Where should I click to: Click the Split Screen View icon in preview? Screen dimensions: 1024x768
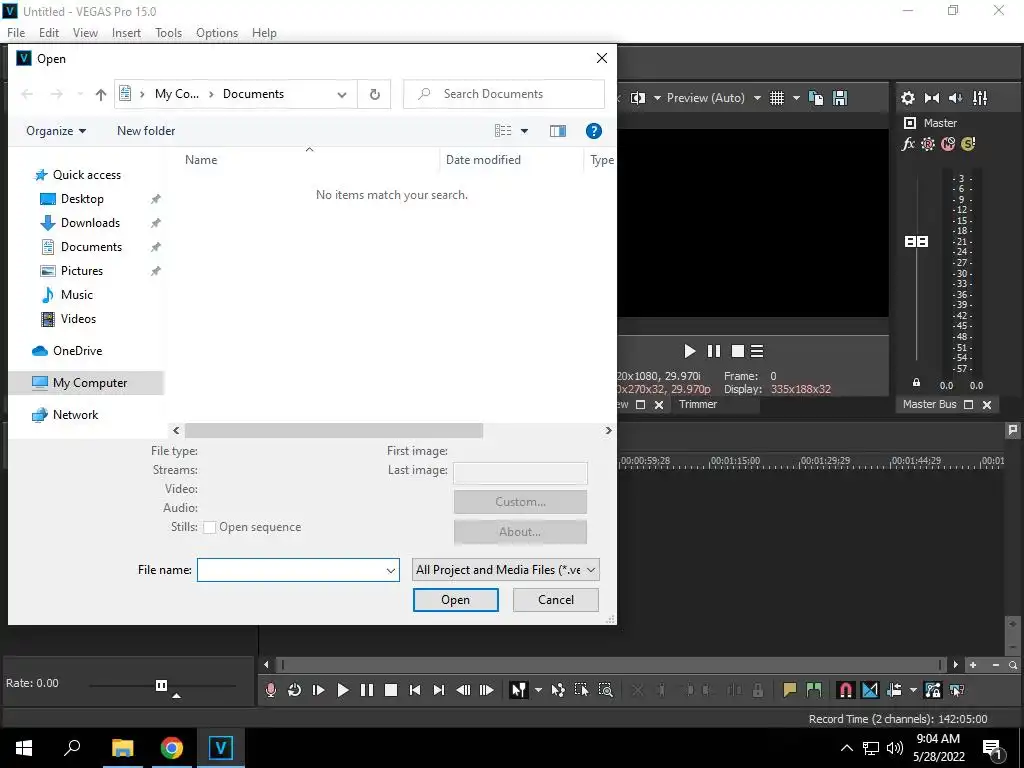pos(637,98)
